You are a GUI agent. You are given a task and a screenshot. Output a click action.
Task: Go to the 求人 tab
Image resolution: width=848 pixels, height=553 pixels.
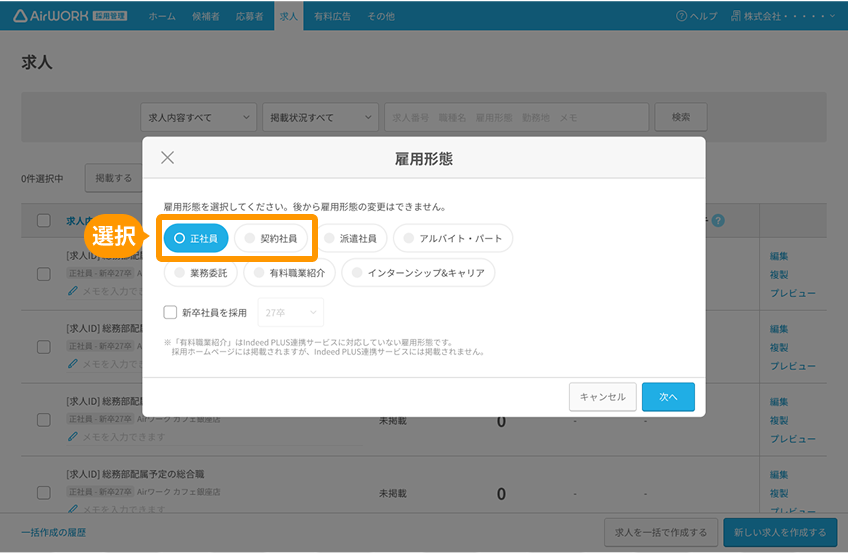(289, 16)
